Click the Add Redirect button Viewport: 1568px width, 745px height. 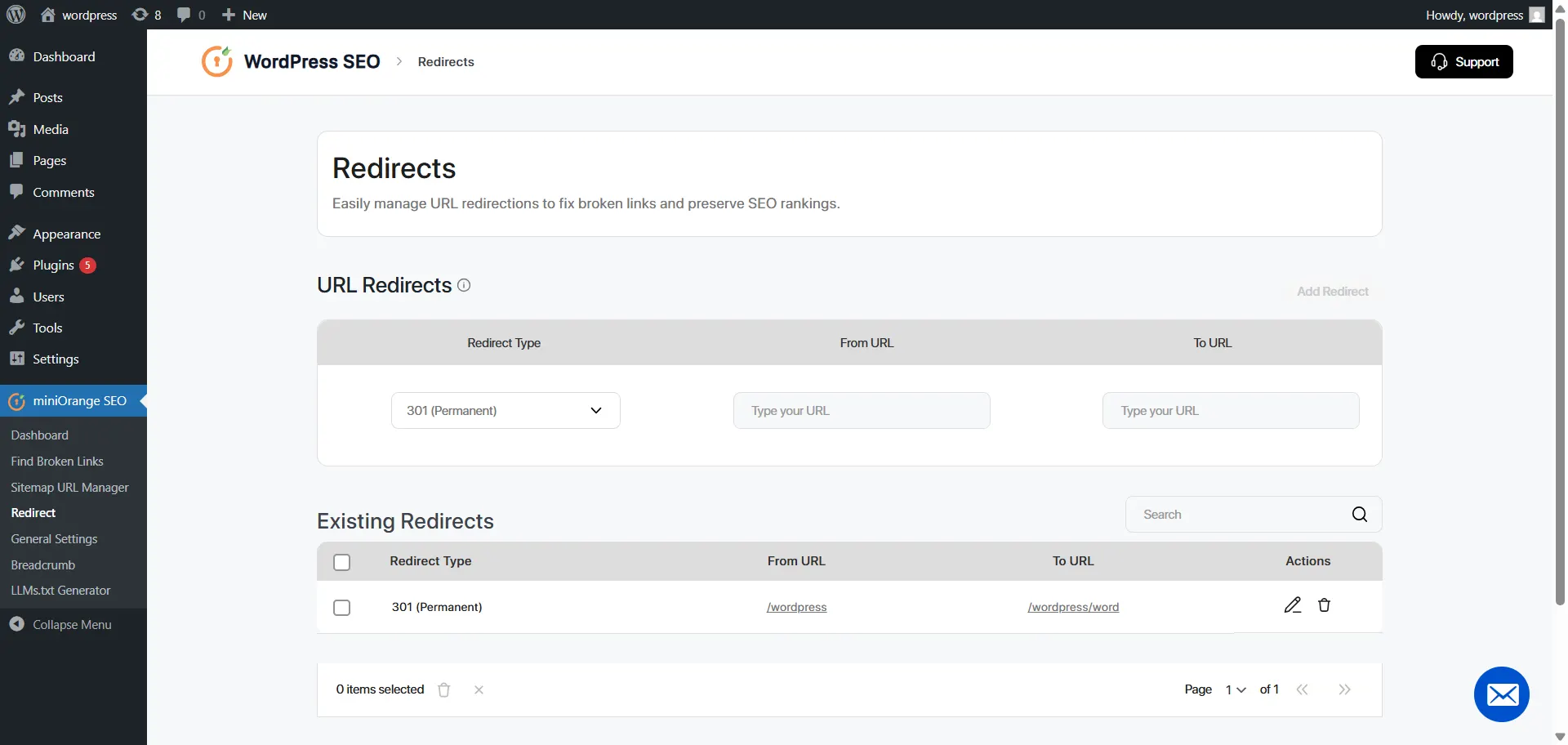coord(1333,292)
